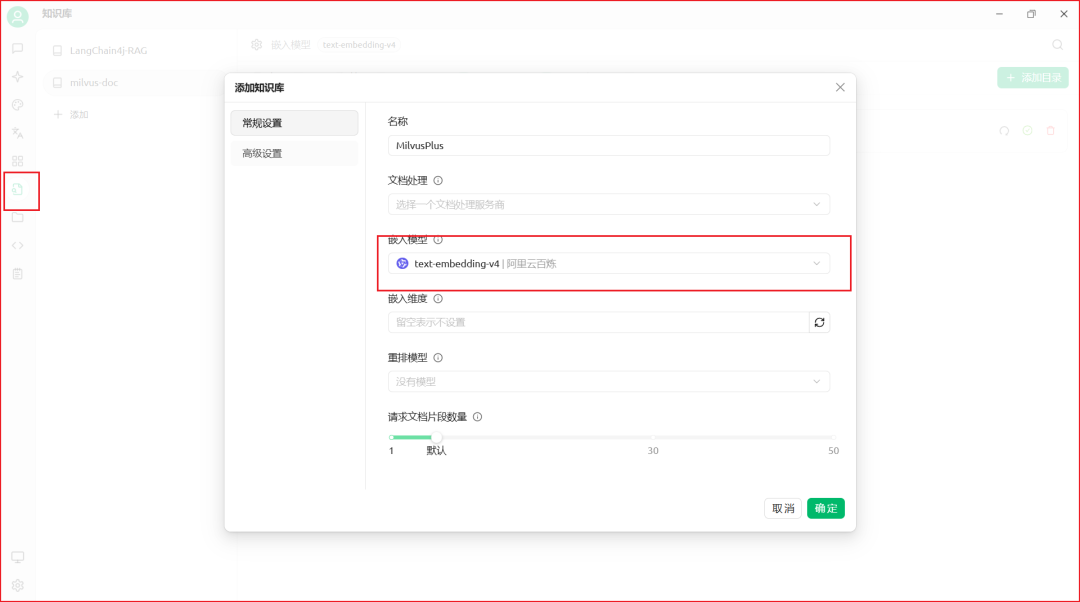Click the info icon next to 请求文档片段数量
Screen dimensions: 1080x602
point(477,417)
